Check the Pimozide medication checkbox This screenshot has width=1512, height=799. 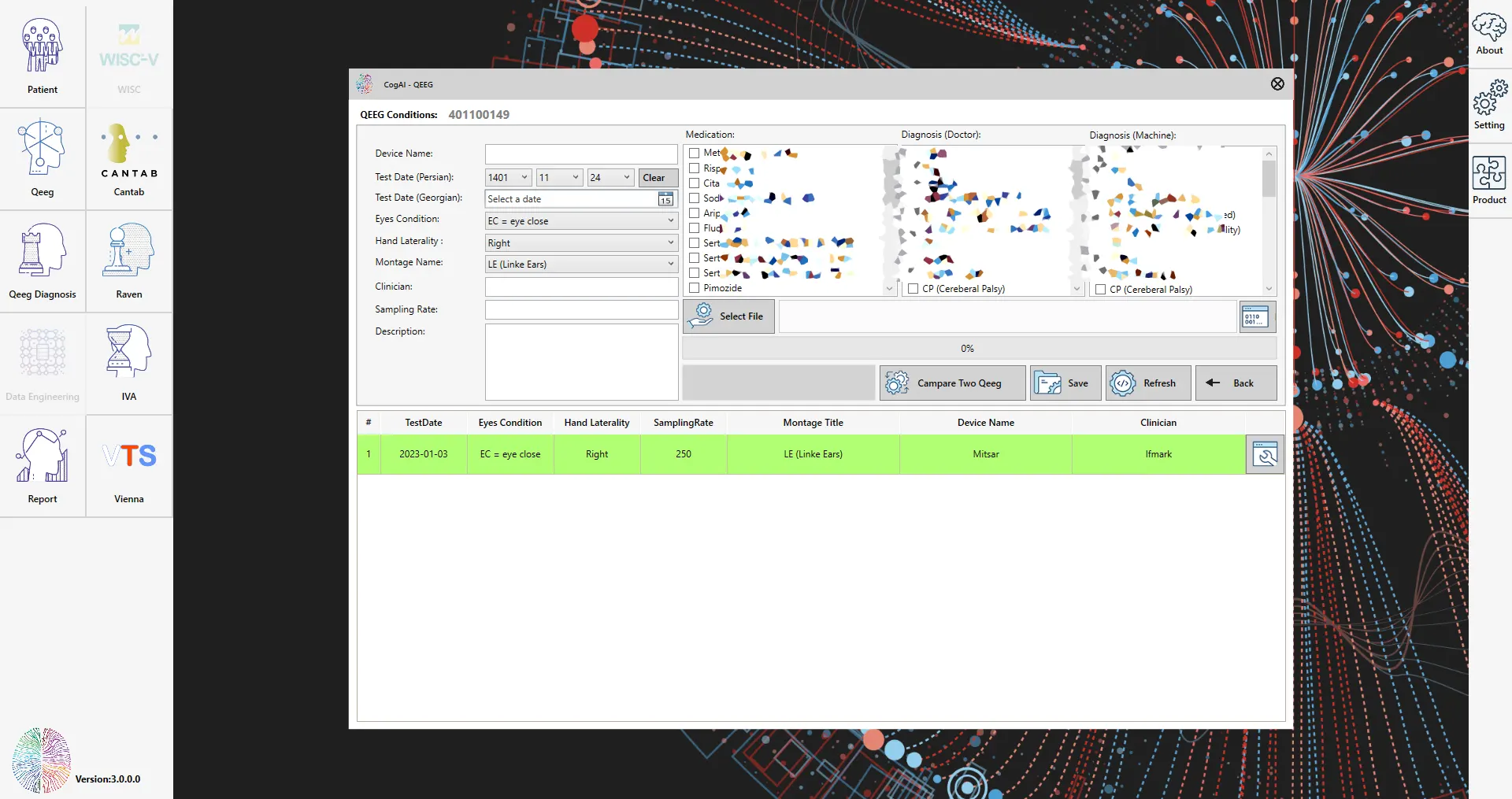tap(695, 288)
